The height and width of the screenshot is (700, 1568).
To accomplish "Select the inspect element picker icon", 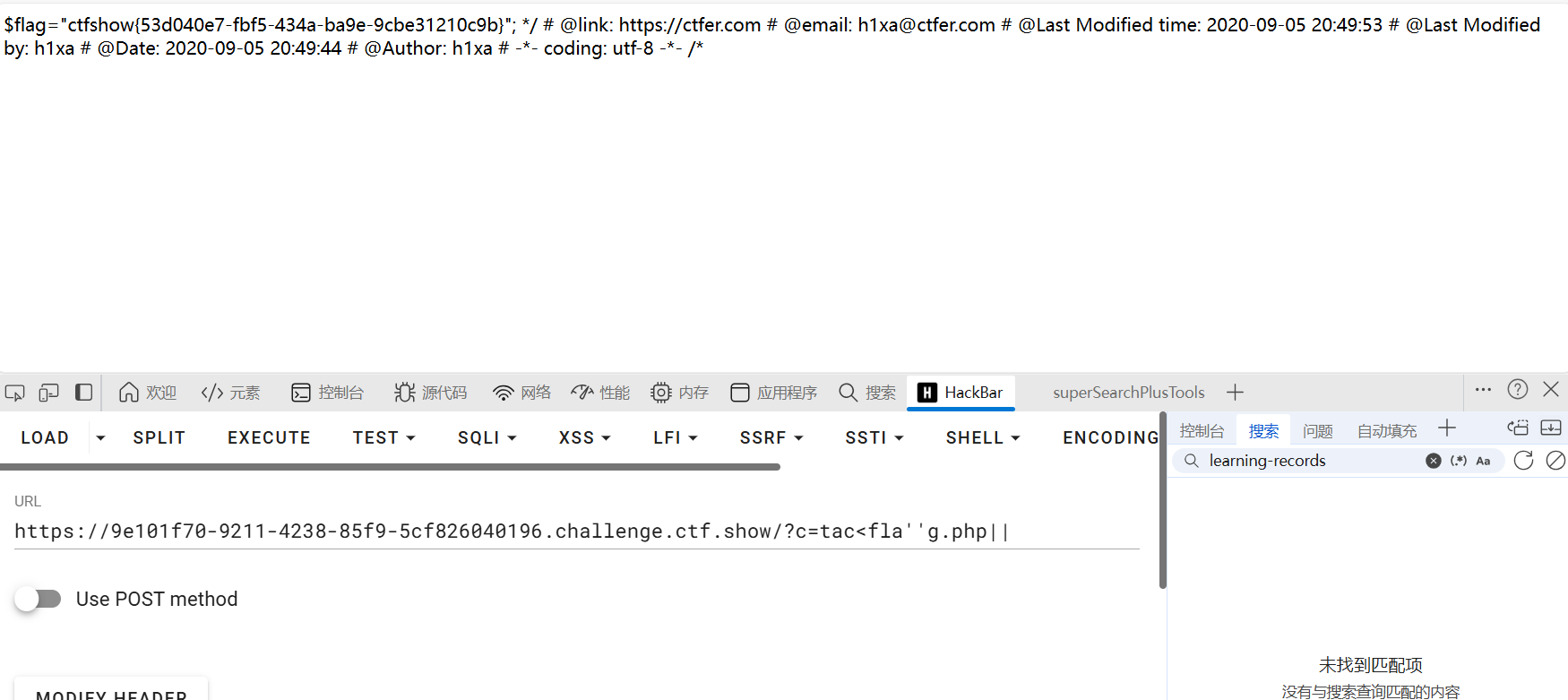I will point(15,393).
